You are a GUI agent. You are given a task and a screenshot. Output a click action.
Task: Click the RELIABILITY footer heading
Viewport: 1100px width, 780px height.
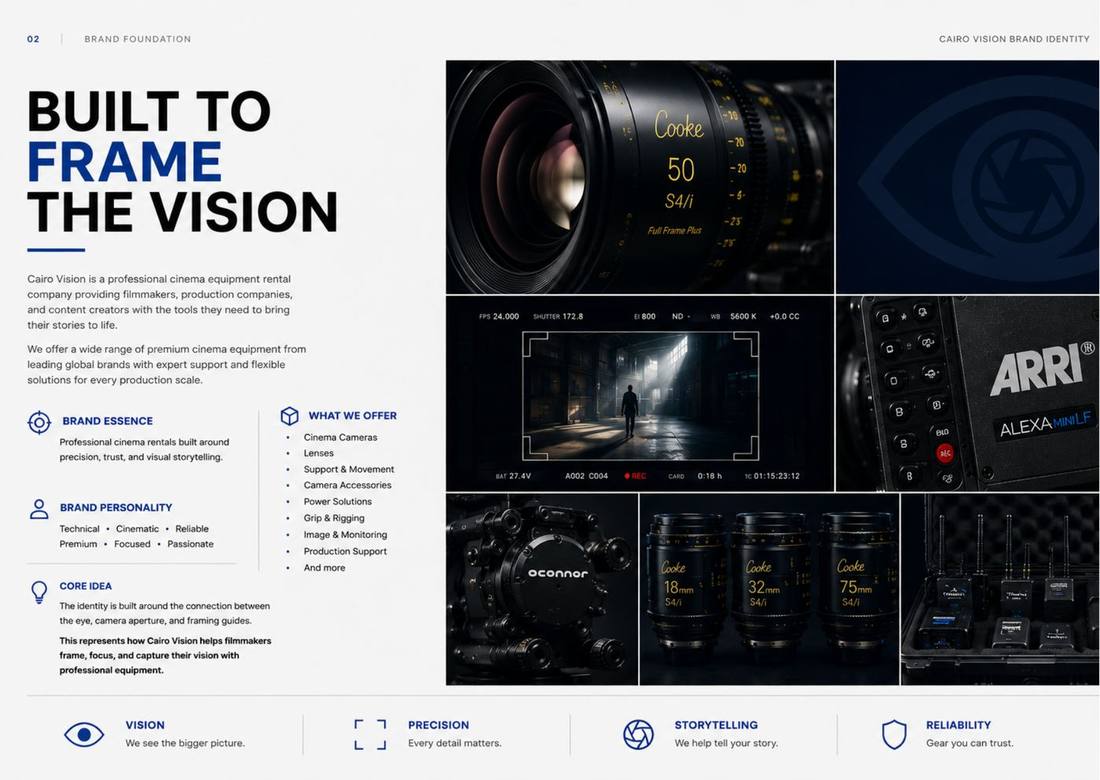958,725
